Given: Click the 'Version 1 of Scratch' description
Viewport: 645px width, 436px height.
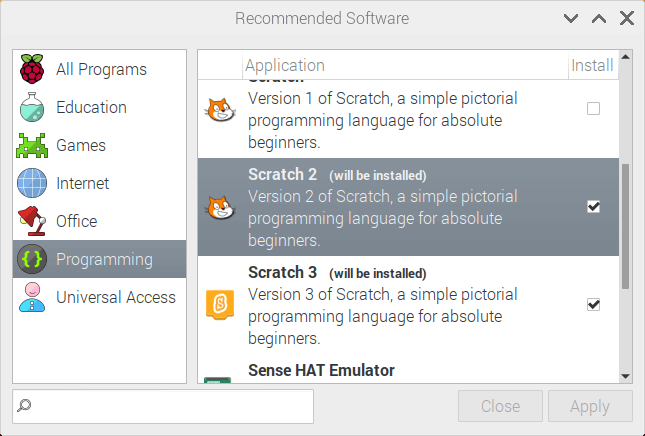Looking at the screenshot, I should click(383, 121).
